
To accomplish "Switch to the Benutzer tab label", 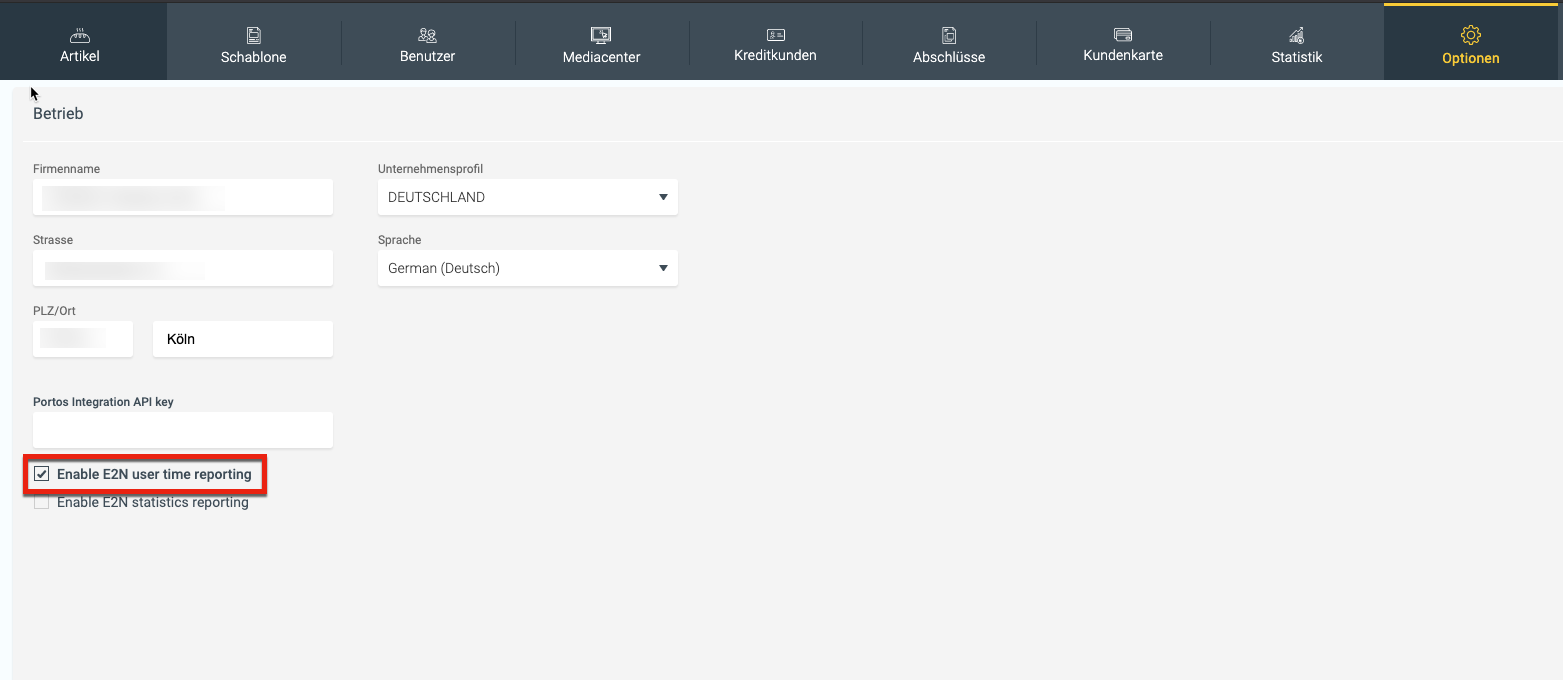I will click(427, 57).
